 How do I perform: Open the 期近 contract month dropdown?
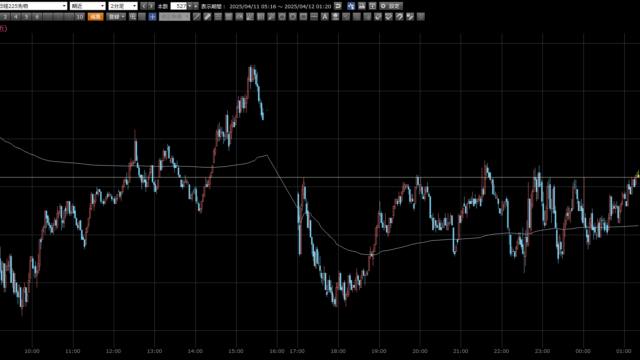point(88,6)
